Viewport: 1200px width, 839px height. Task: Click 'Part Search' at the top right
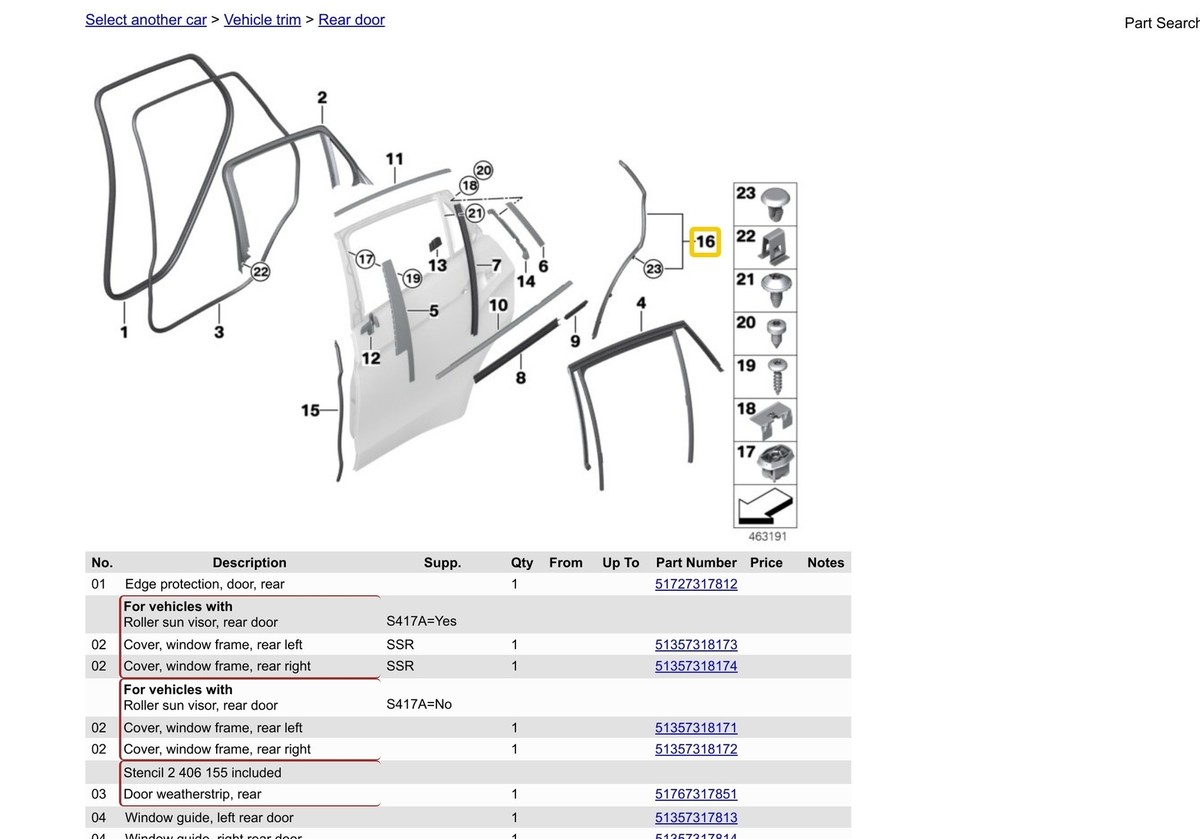click(1162, 23)
